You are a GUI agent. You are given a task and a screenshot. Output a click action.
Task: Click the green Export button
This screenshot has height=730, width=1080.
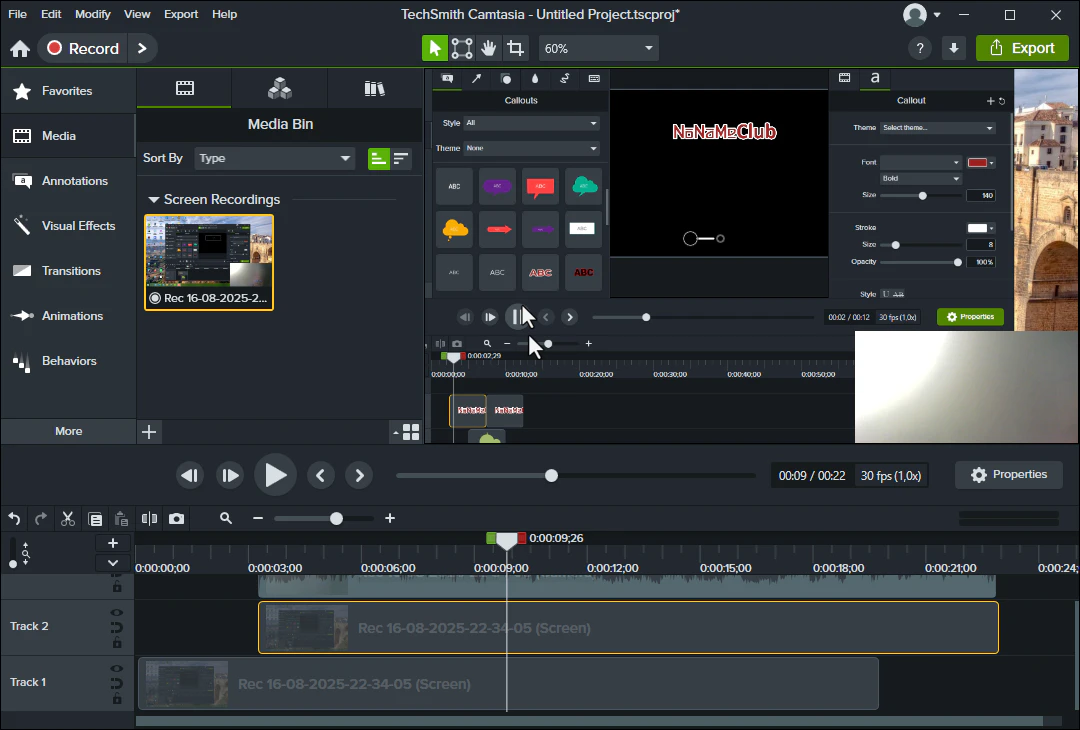[x=1022, y=48]
